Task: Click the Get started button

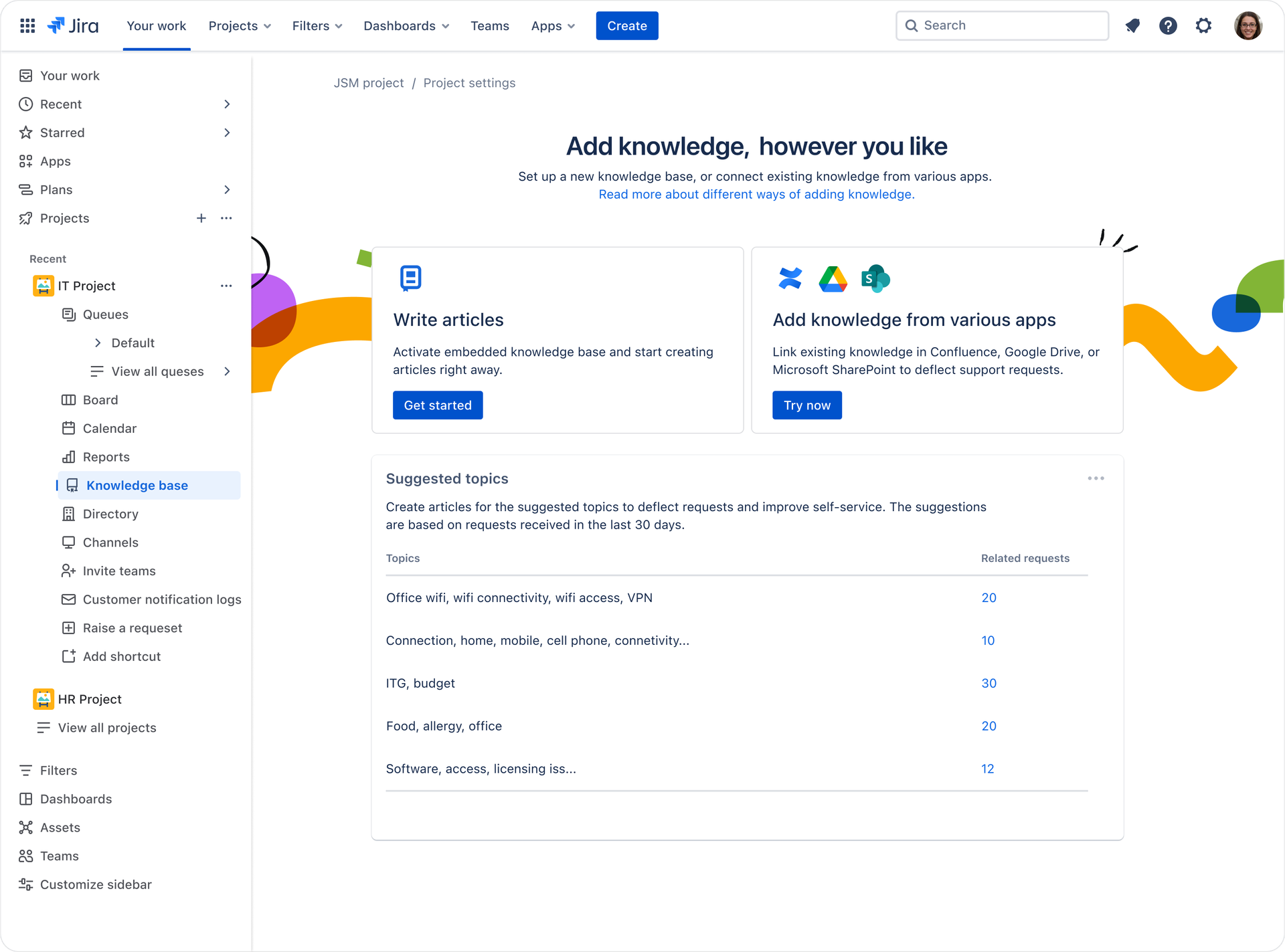Action: pos(438,405)
